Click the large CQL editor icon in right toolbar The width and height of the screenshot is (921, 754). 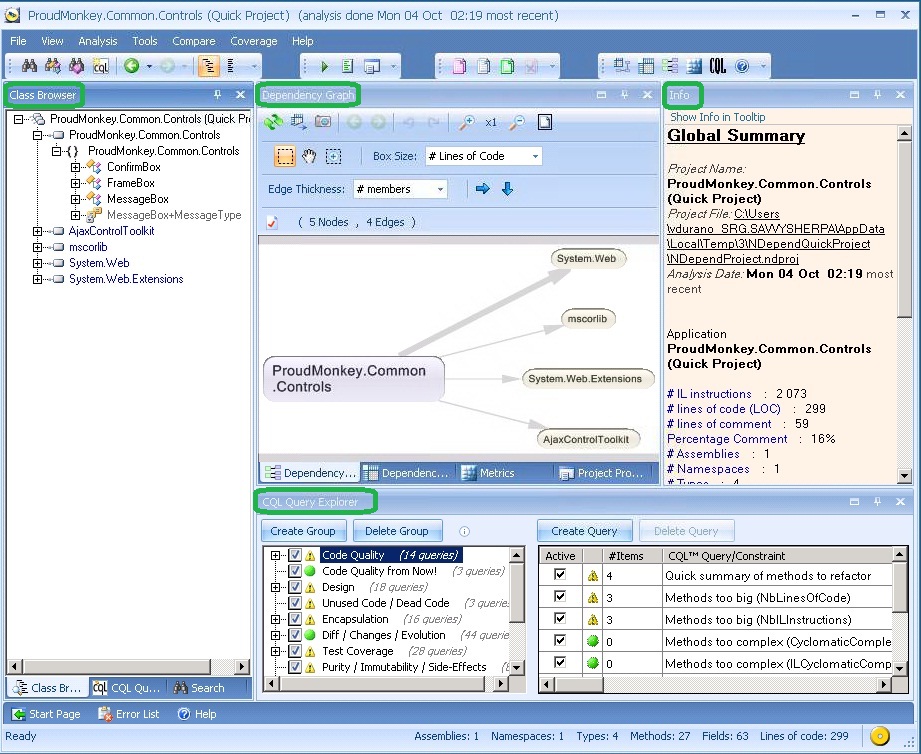point(717,66)
